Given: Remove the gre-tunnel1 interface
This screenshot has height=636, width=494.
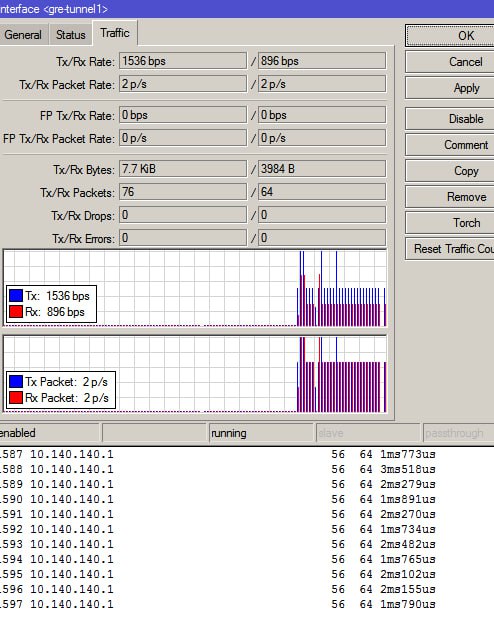Looking at the screenshot, I should tap(450, 197).
